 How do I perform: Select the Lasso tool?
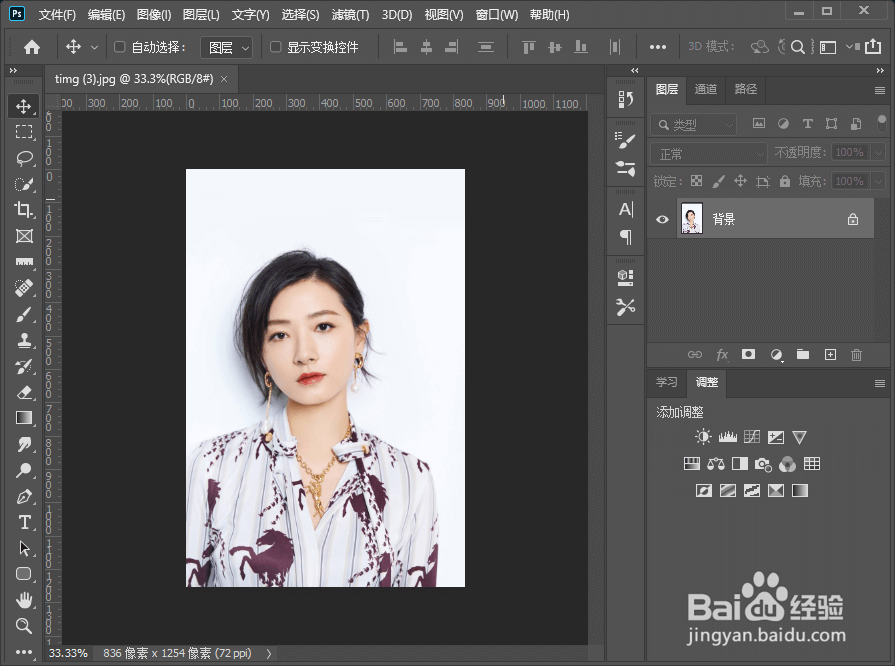click(23, 158)
